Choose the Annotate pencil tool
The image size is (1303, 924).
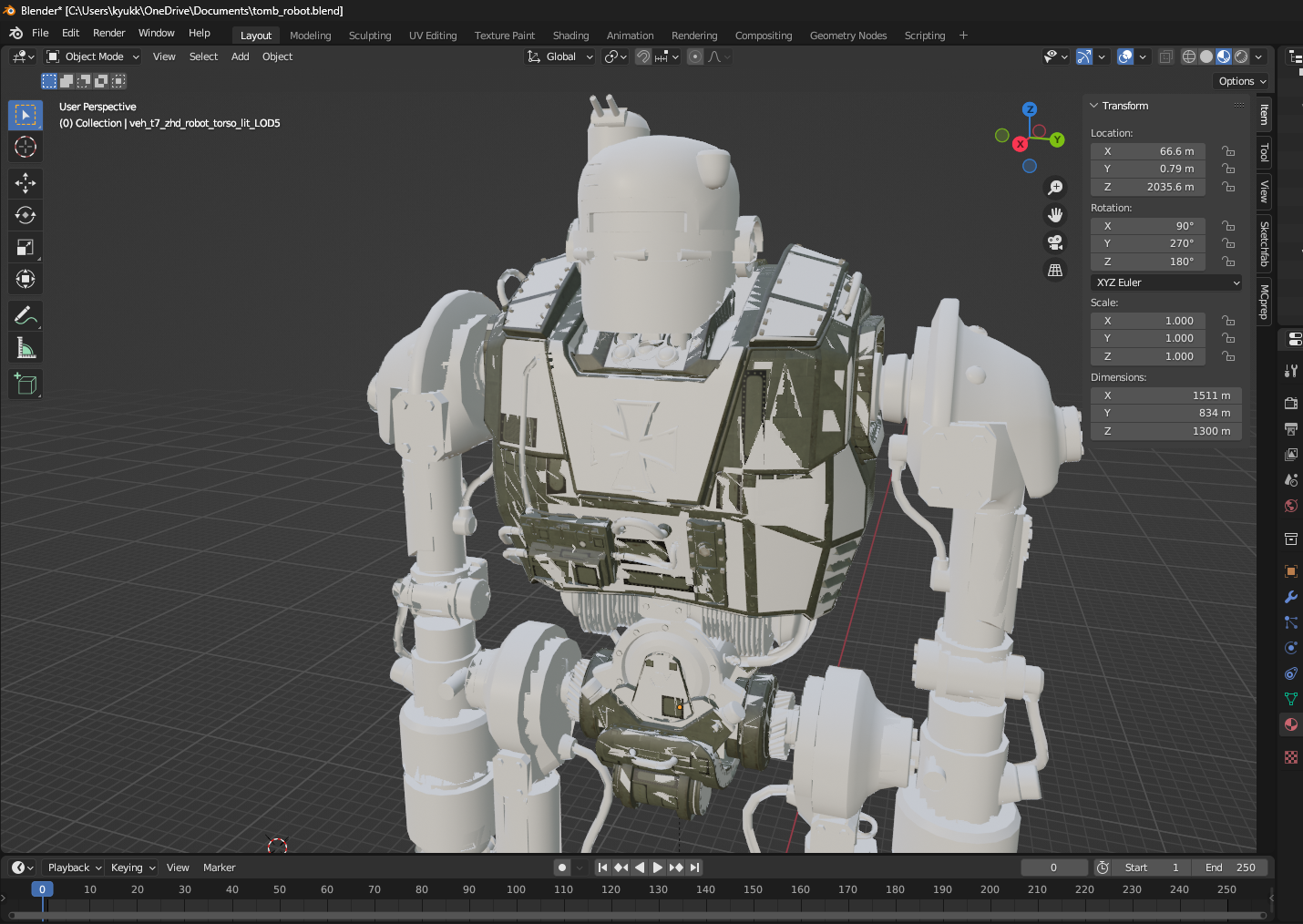click(x=26, y=316)
